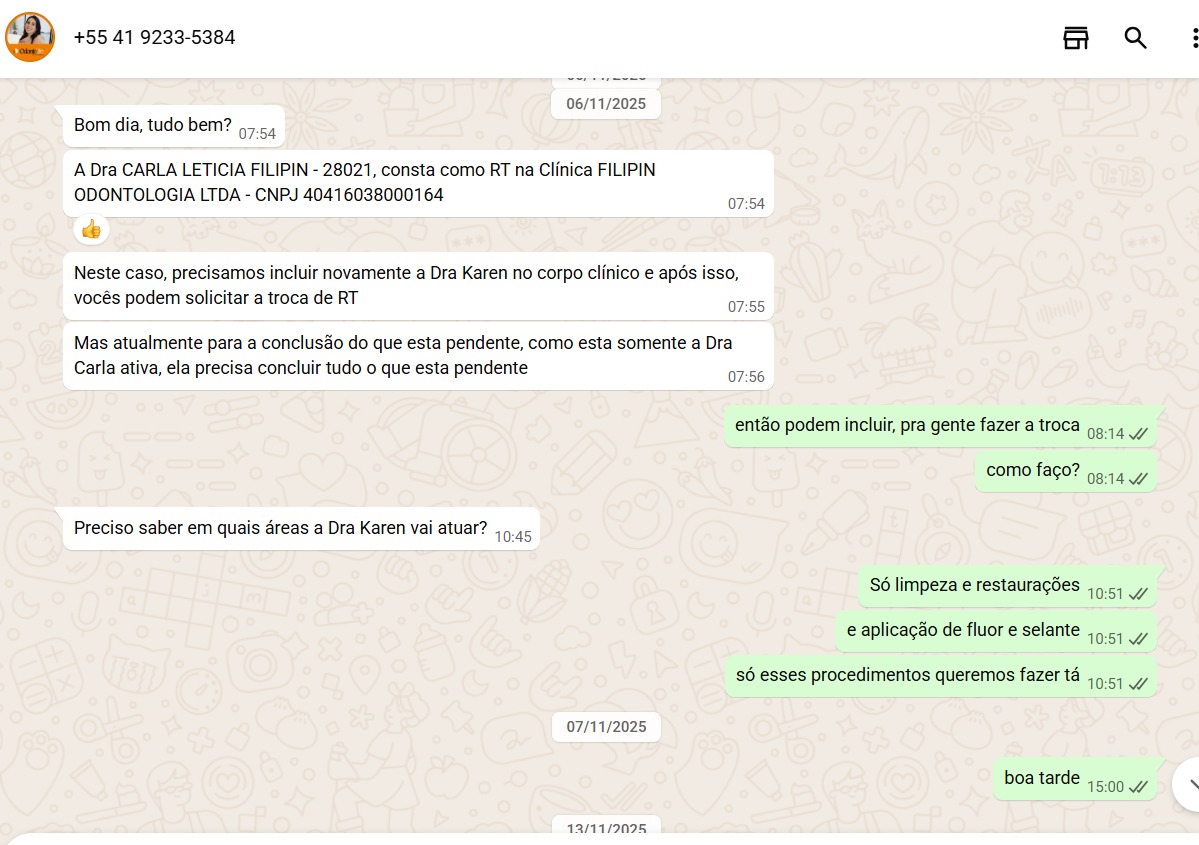The image size is (1199, 845).
Task: Select 'e aplicação de fluor e selante' message
Action: click(996, 631)
